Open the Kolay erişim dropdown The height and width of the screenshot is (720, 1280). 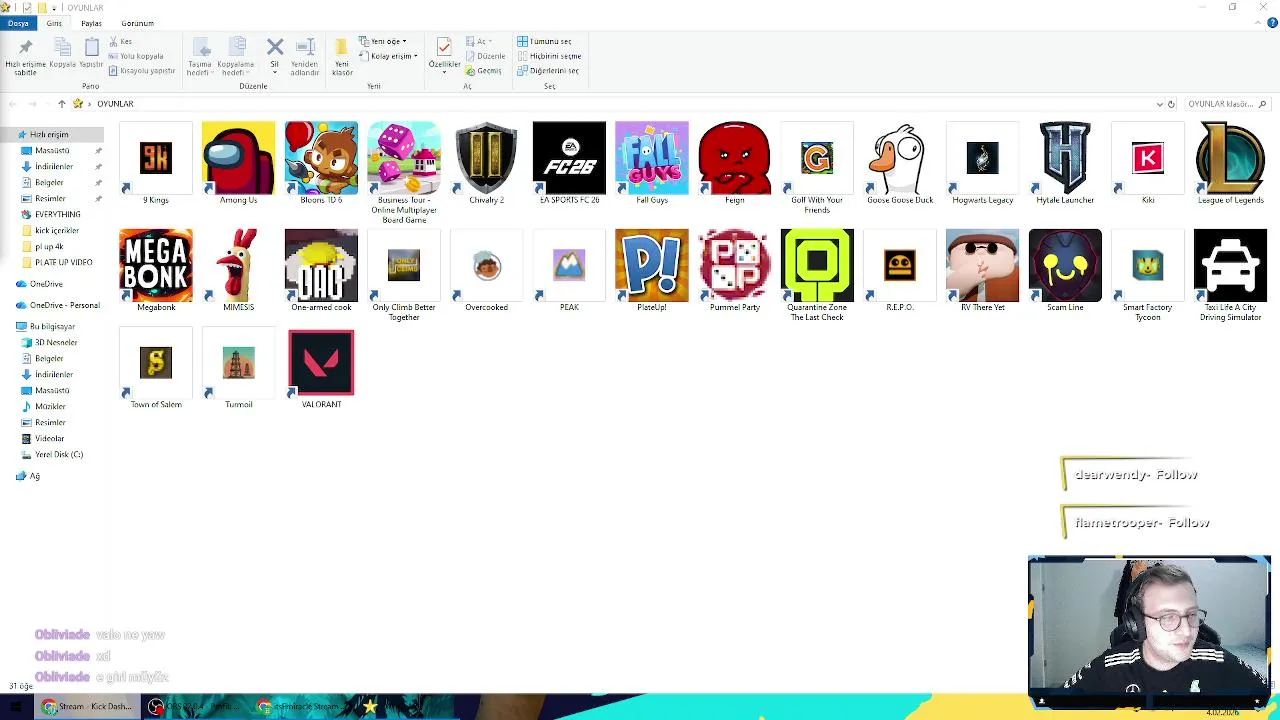[x=389, y=56]
